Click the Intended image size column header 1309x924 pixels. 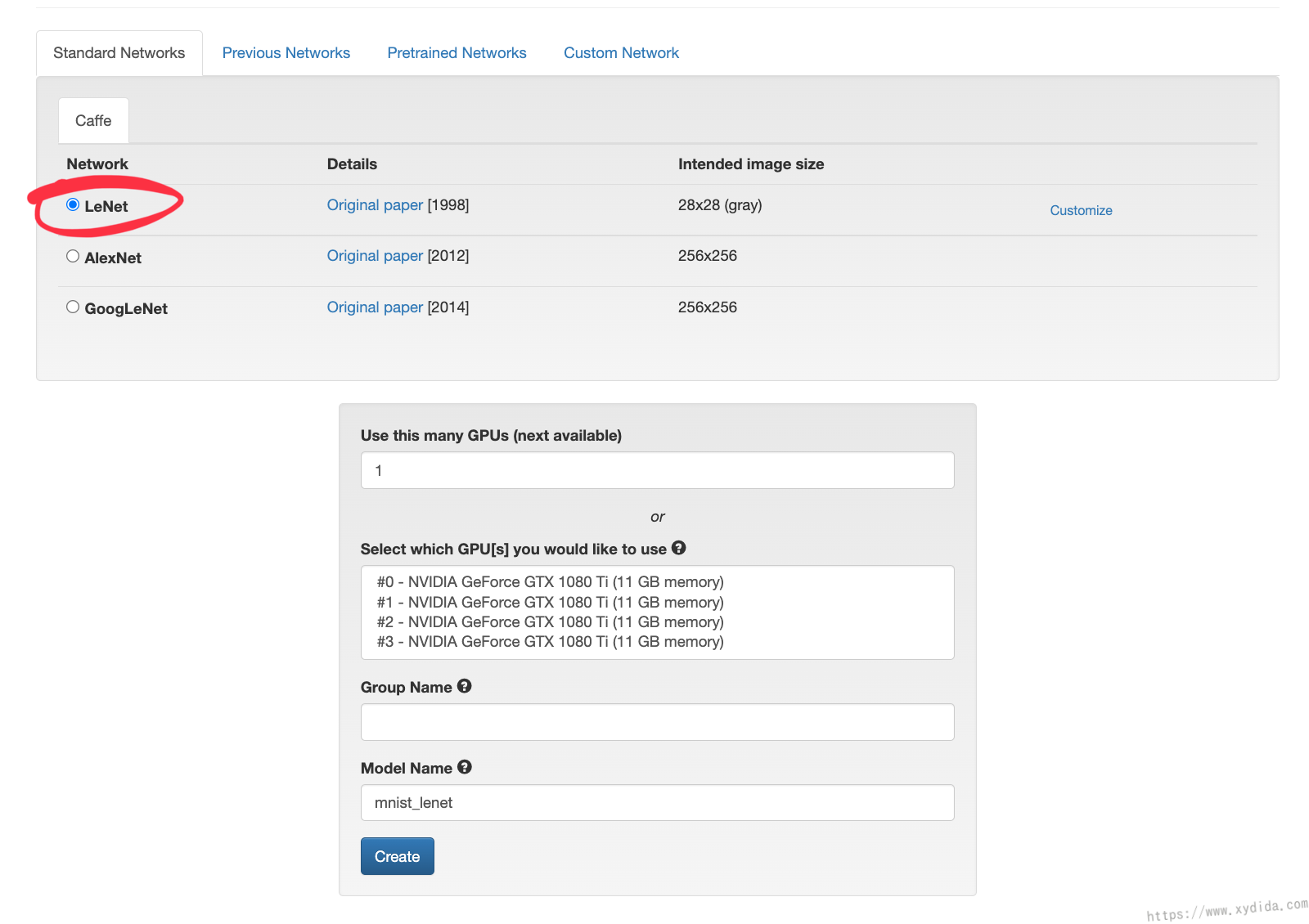click(751, 164)
